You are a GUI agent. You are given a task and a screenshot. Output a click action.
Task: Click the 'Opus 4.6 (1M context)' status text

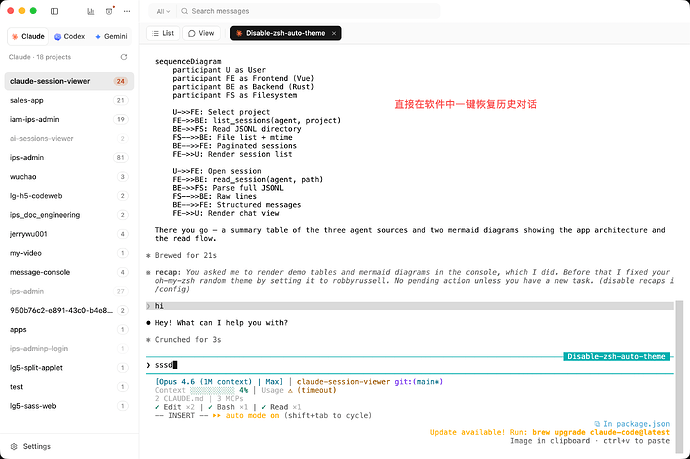(x=204, y=382)
